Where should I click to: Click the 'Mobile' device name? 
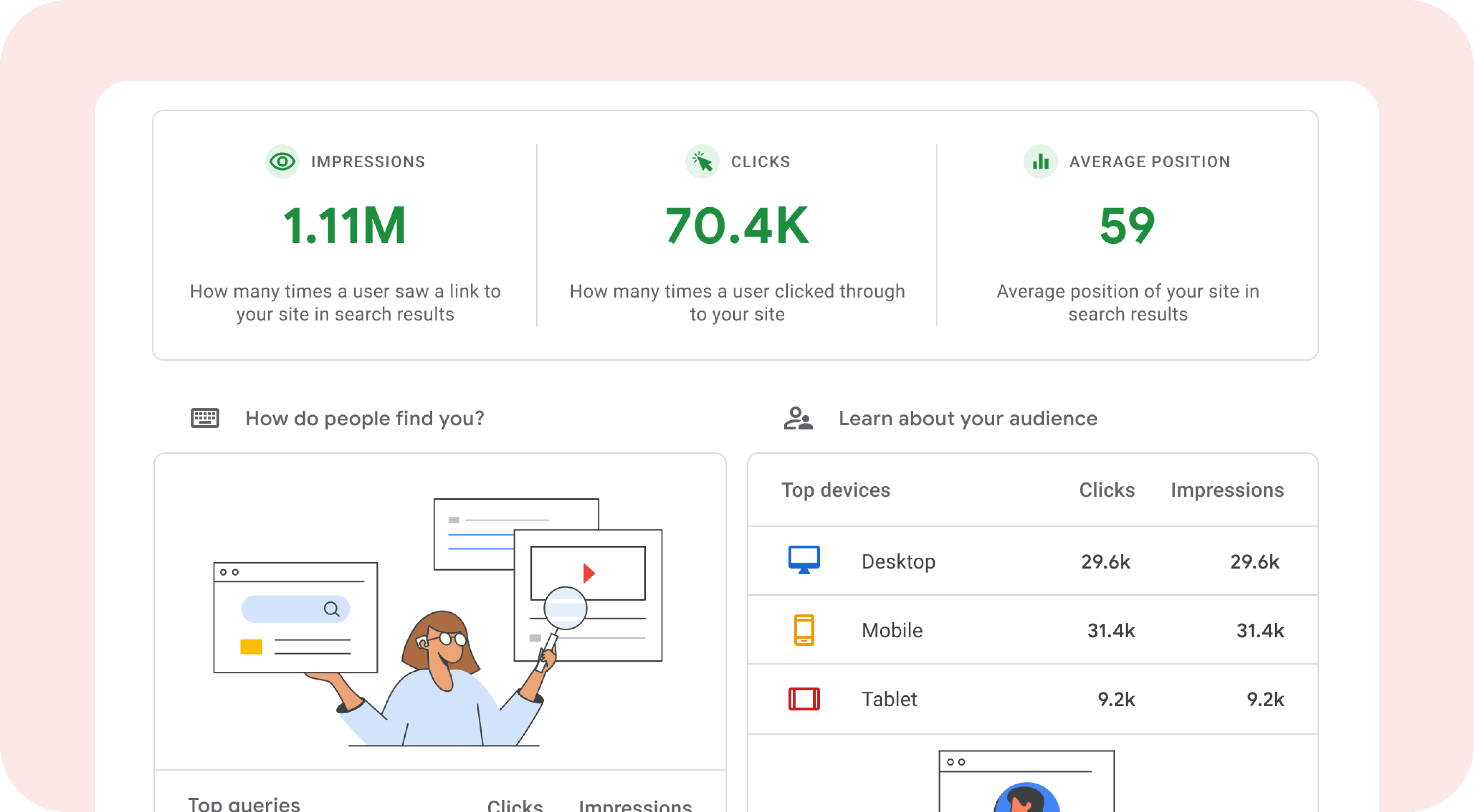click(892, 630)
